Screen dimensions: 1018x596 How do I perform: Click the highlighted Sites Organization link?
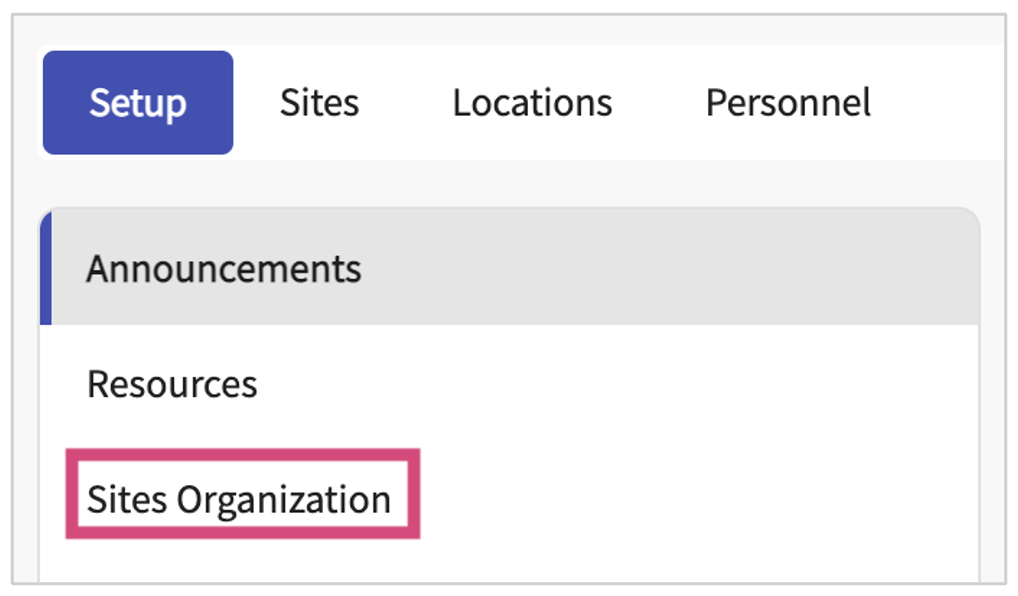pyautogui.click(x=239, y=499)
